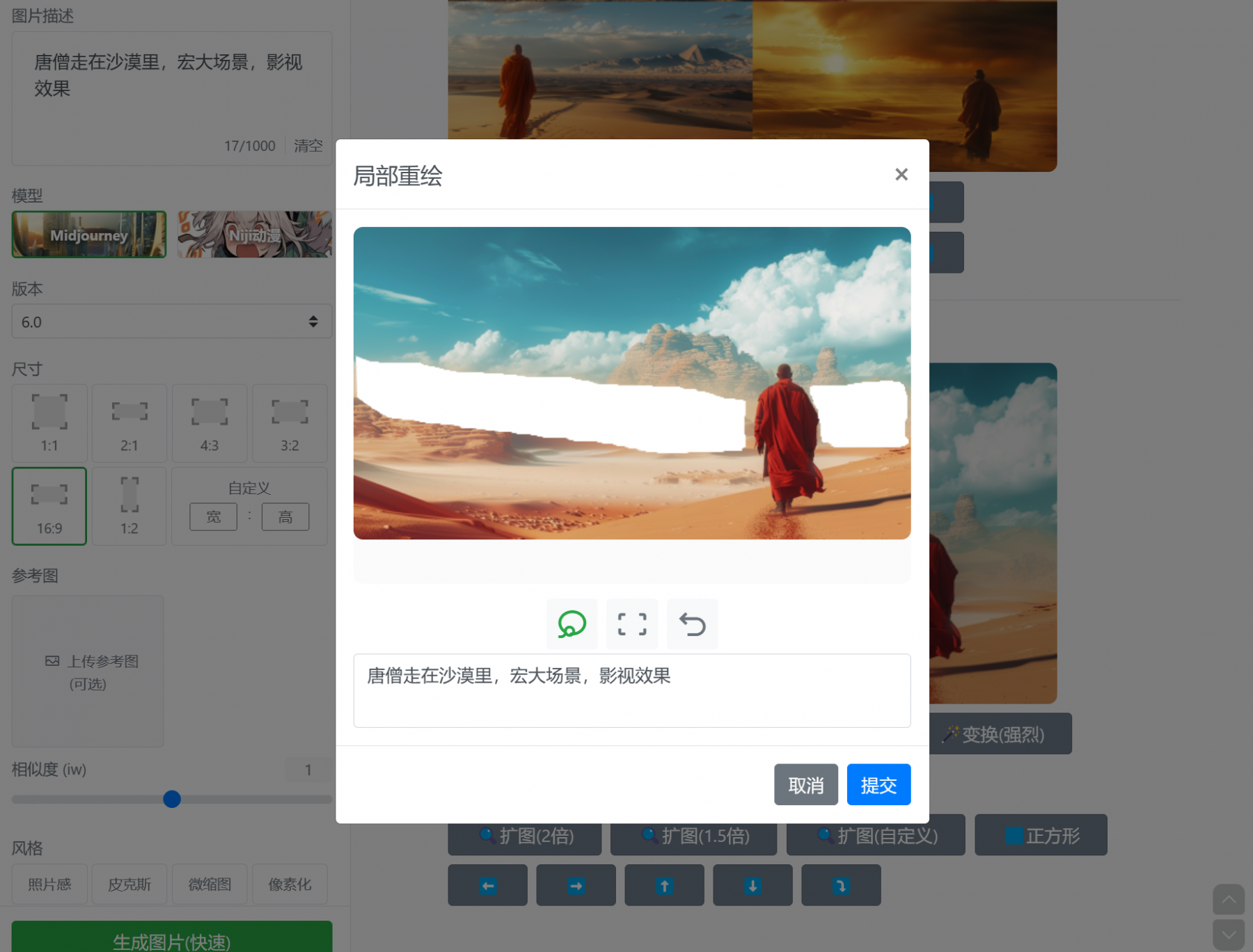Select the Midjourney model
Screen dimensions: 1253x952
coord(89,235)
